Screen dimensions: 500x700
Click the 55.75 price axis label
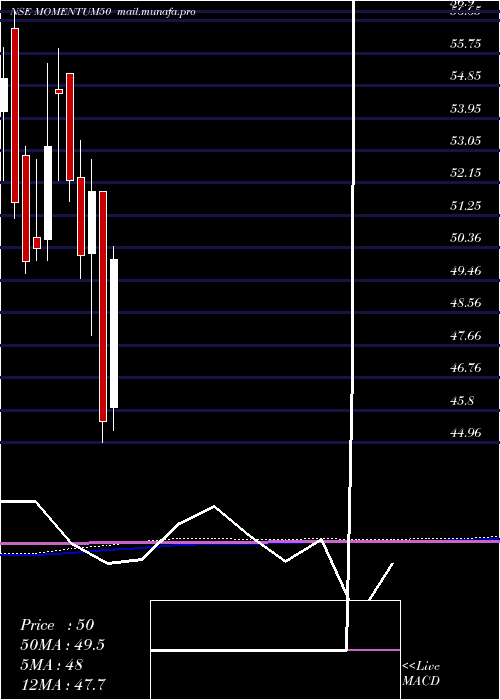click(x=466, y=44)
